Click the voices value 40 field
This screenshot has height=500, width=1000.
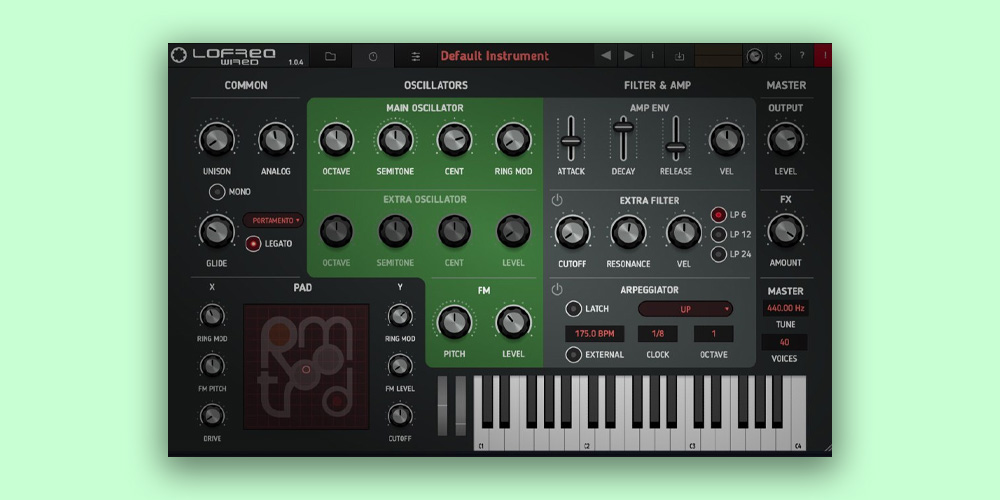pyautogui.click(x=784, y=342)
